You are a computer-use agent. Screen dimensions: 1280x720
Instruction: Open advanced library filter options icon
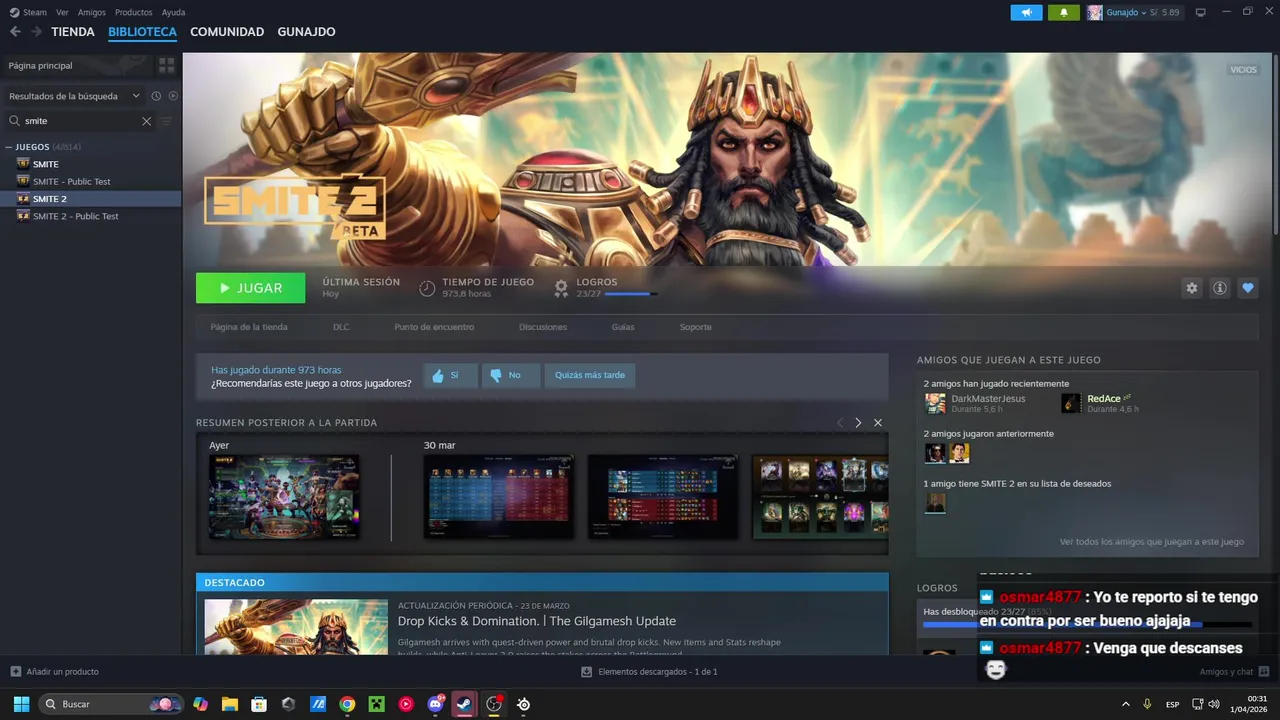167,121
